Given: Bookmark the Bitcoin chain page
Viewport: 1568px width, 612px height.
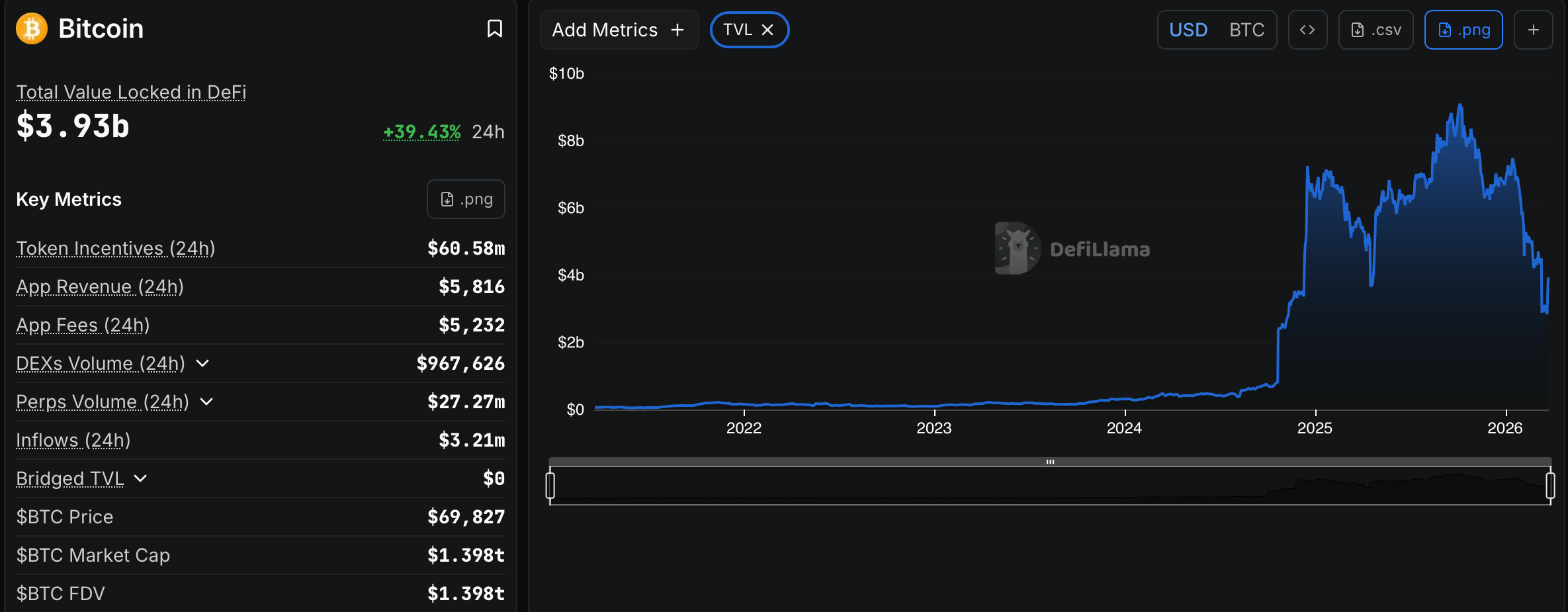Looking at the screenshot, I should click(494, 28).
